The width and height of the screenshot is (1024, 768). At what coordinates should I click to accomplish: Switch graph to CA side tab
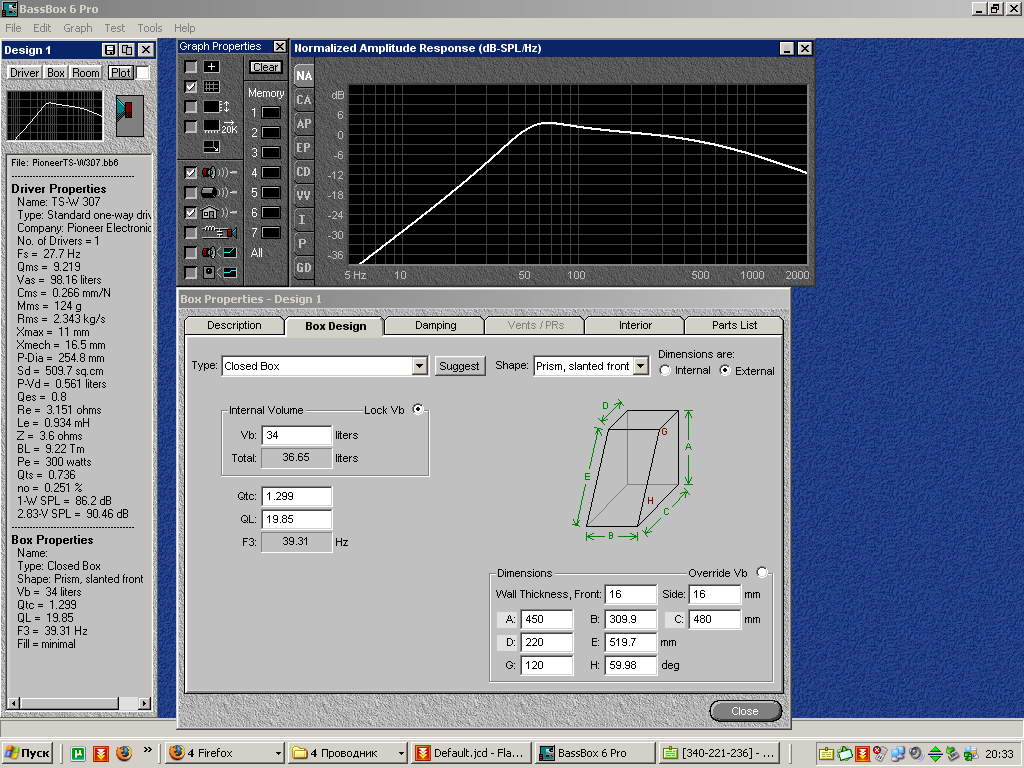click(303, 100)
